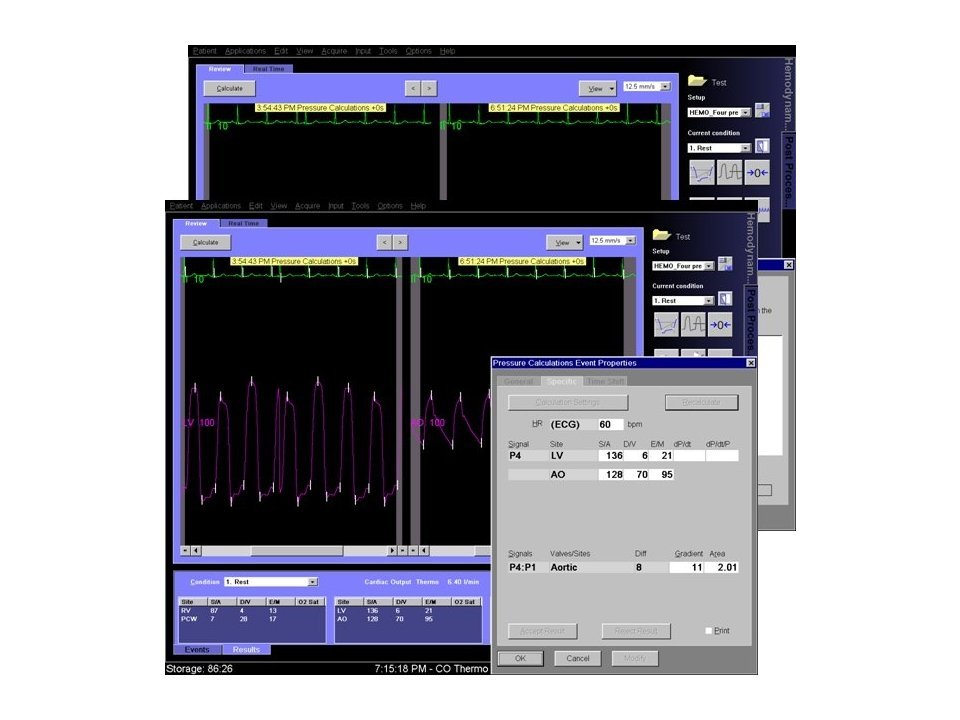Click the setup configuration icon beside HEMO dropdown
The width and height of the screenshot is (960, 720).
(x=726, y=266)
